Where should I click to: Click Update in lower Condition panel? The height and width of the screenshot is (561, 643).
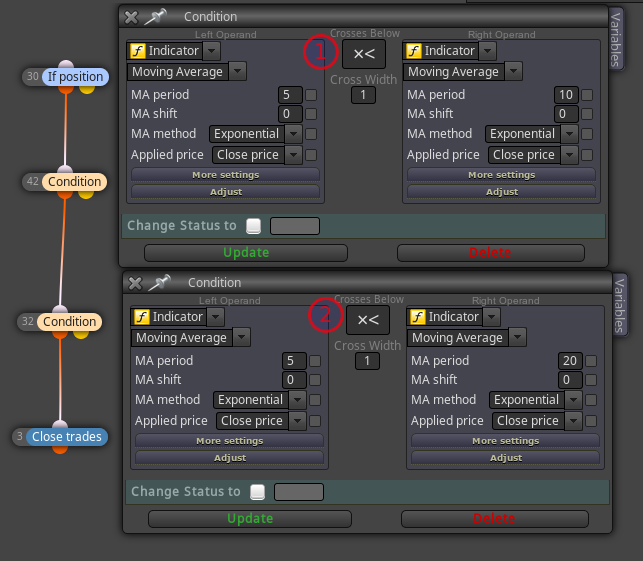coord(250,519)
